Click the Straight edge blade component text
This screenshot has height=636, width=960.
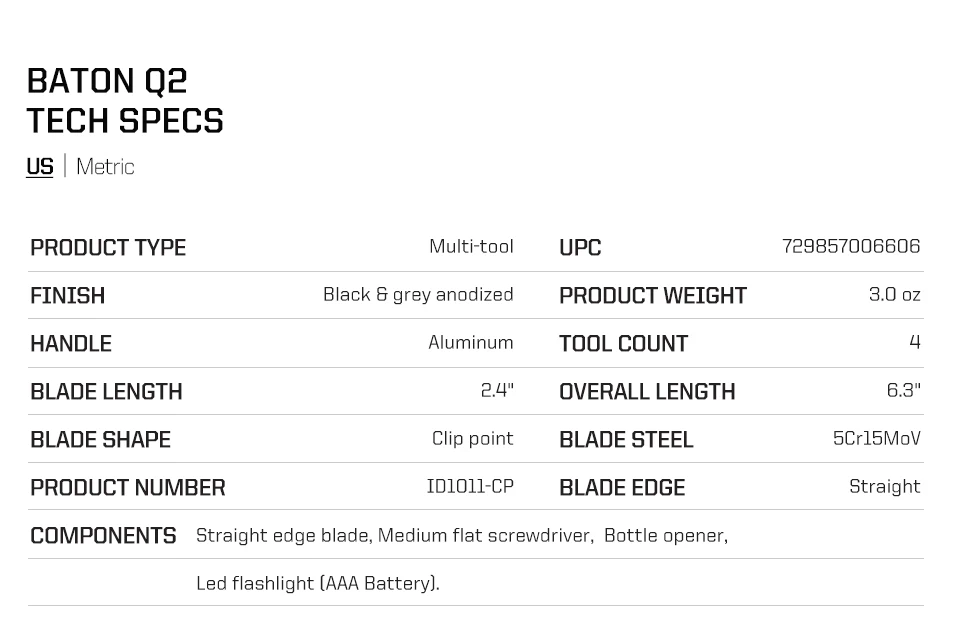click(284, 536)
